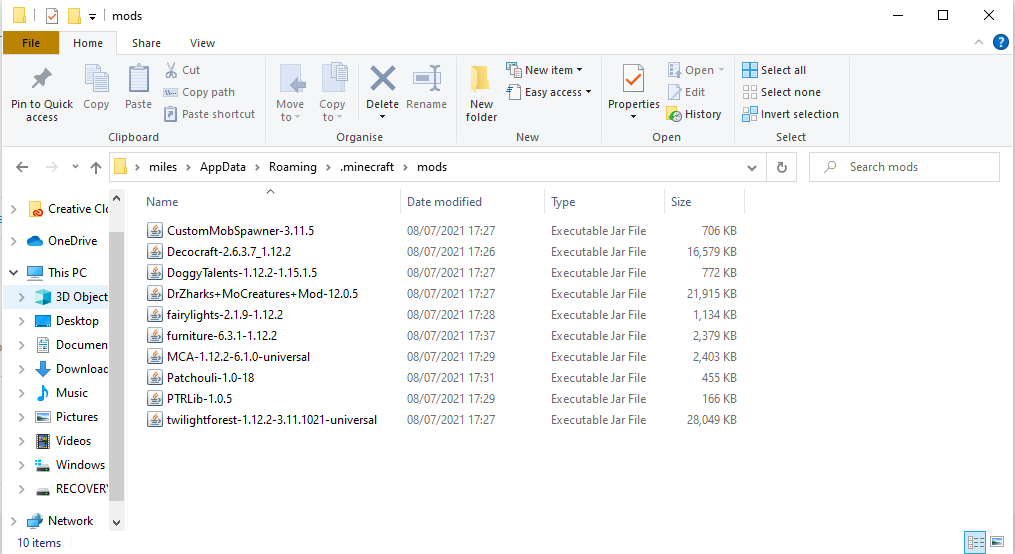This screenshot has height=554, width=1015.
Task: Go back with the left arrow
Action: click(22, 167)
